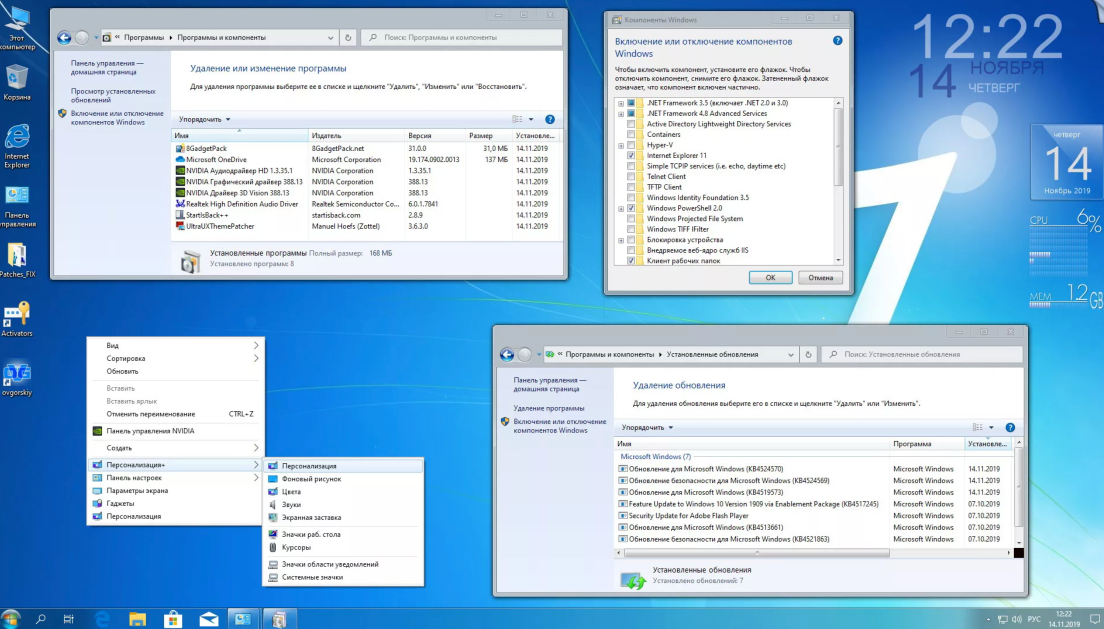Click the network icon in system tray

[x=1003, y=619]
